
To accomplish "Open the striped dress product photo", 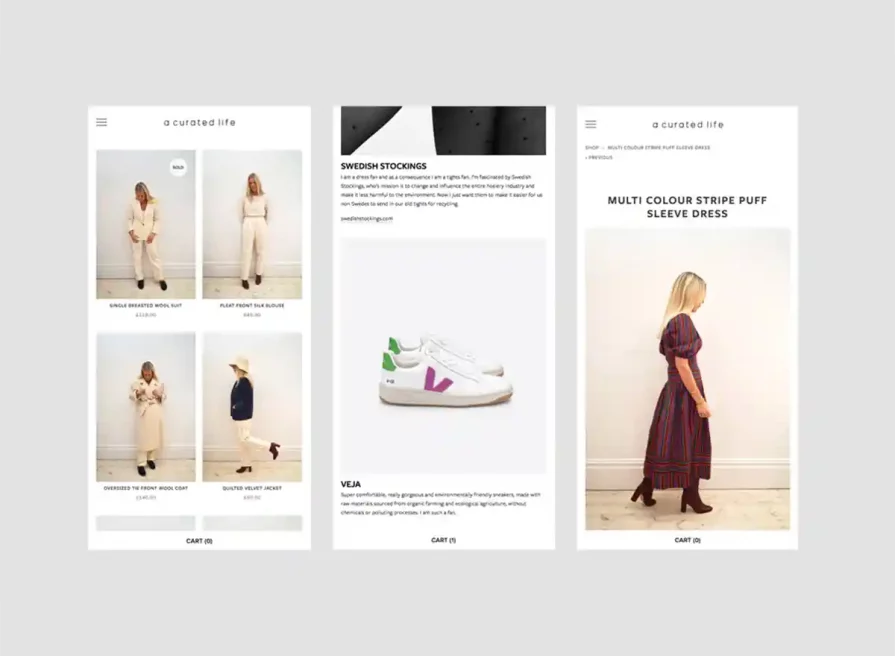I will pyautogui.click(x=688, y=379).
